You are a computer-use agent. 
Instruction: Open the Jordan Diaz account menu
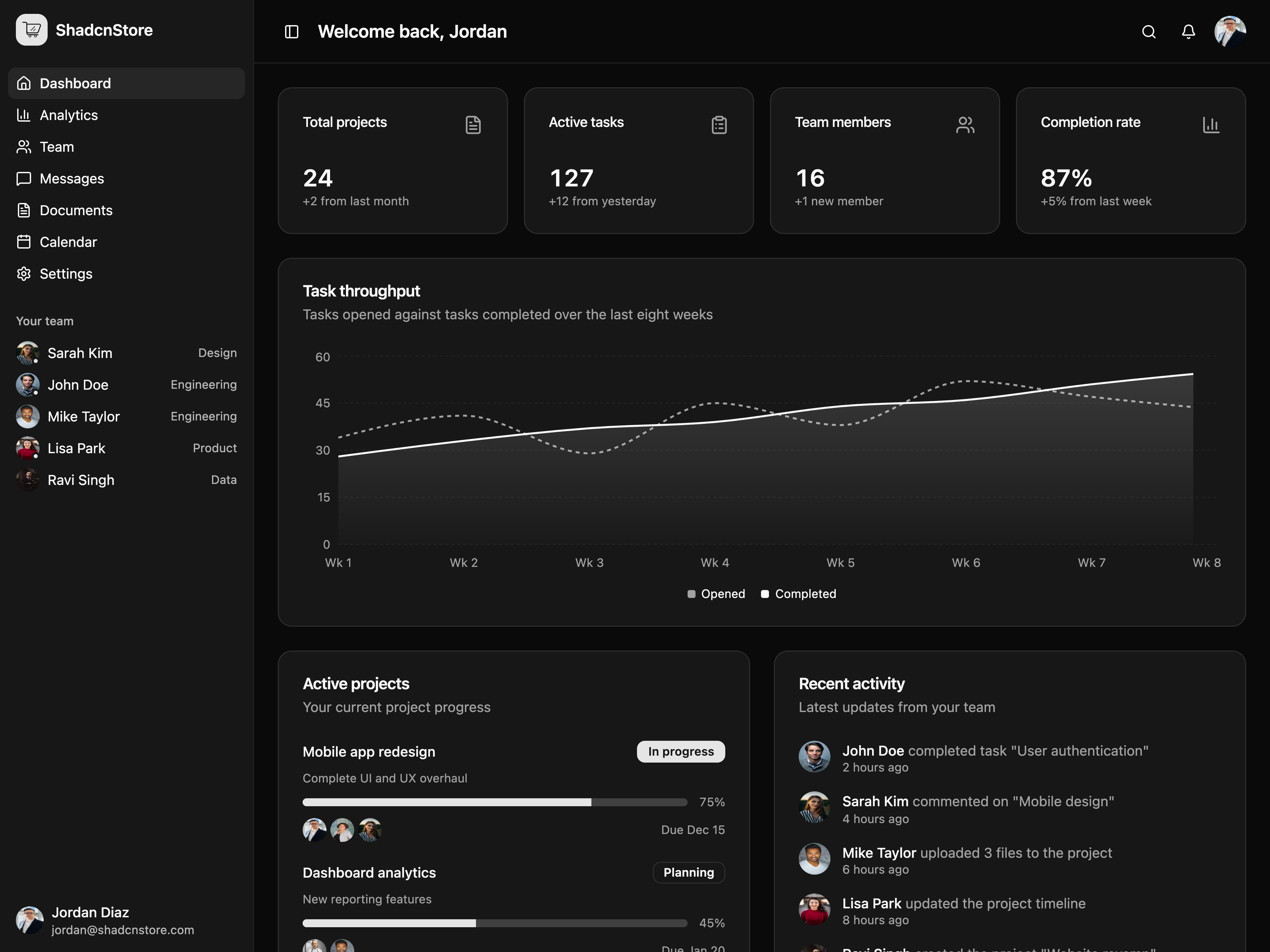tap(126, 921)
